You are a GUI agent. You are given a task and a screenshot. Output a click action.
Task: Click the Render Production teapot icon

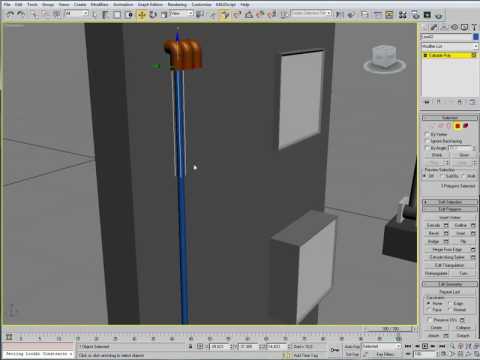coord(439,15)
